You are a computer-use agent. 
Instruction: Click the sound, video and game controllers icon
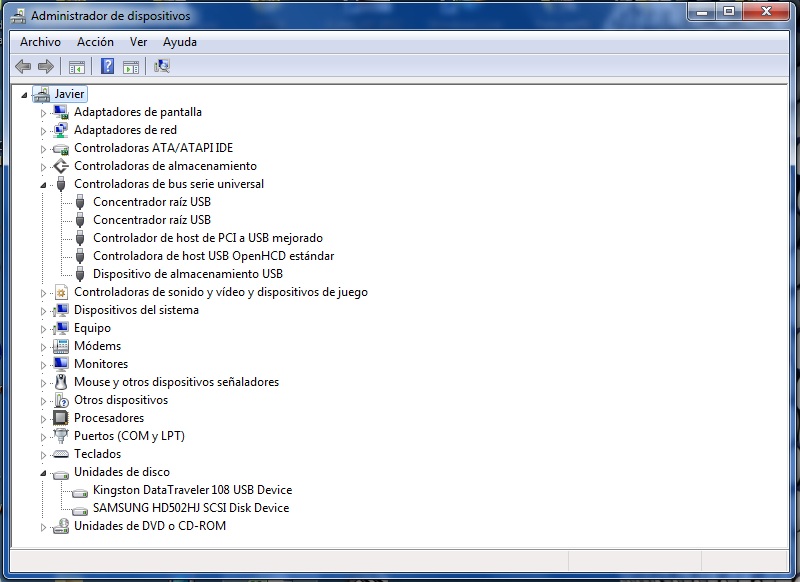click(x=61, y=292)
